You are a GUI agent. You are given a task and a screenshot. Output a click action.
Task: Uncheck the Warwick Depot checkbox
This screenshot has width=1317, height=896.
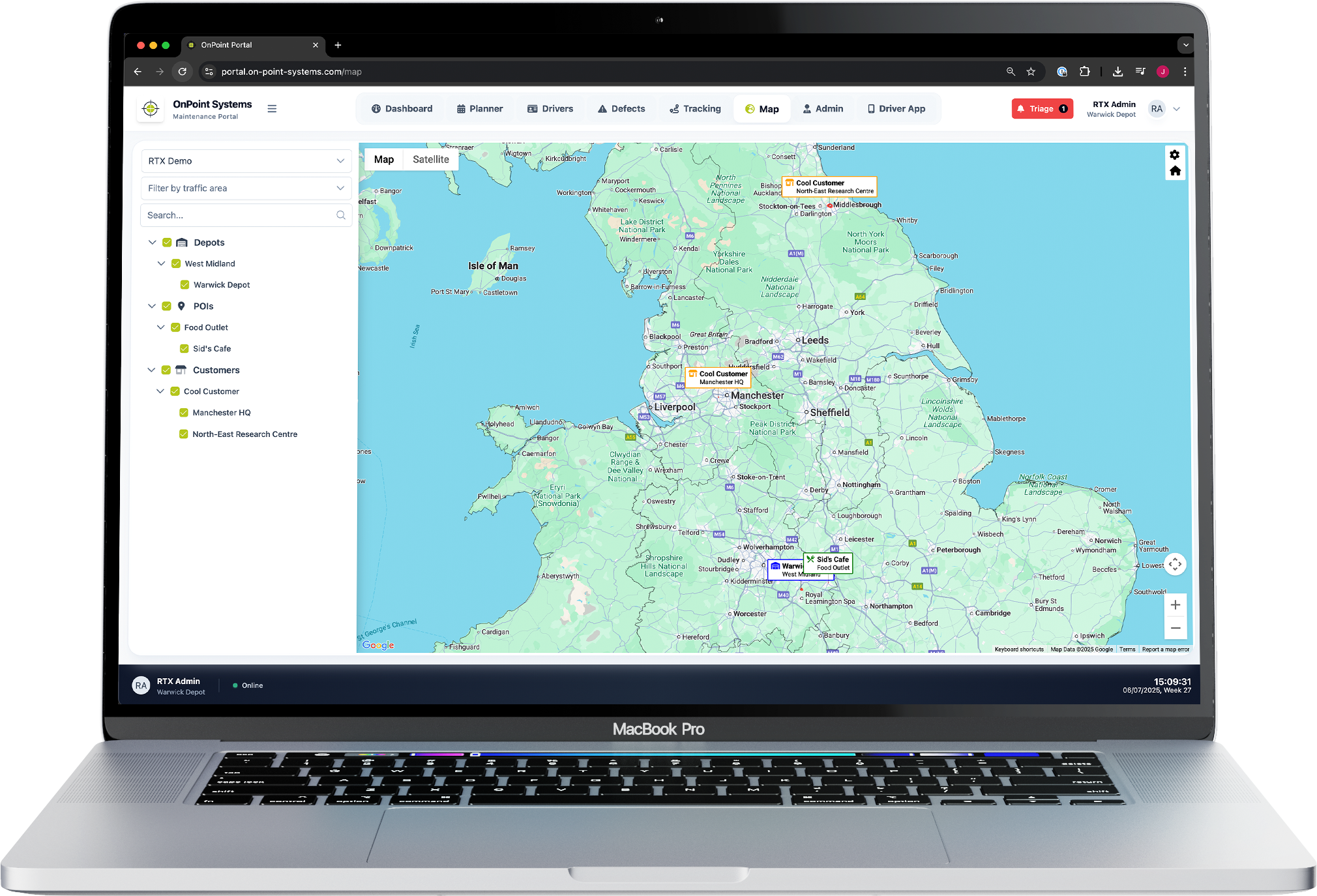coord(185,285)
